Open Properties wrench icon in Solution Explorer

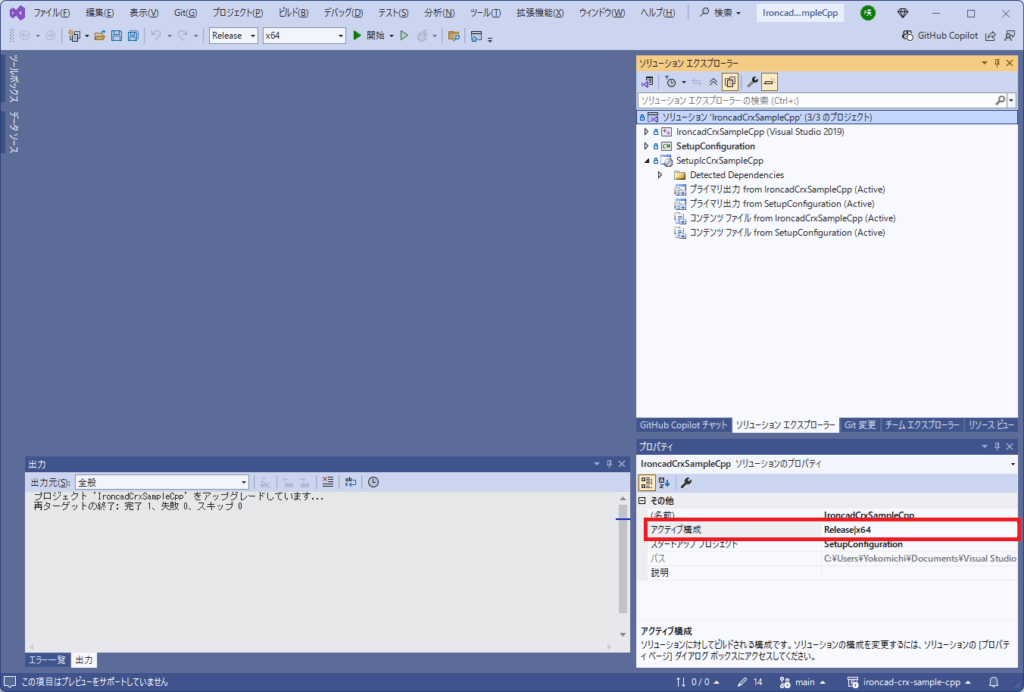click(753, 82)
